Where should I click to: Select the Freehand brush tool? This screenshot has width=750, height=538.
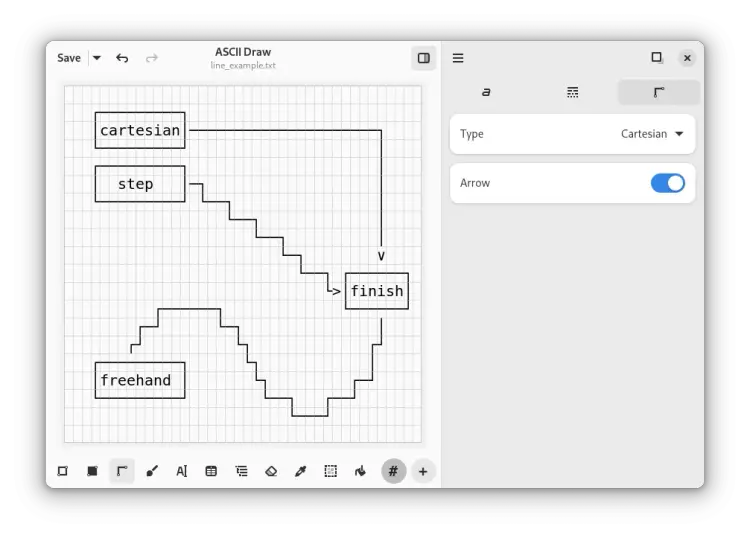click(x=152, y=471)
